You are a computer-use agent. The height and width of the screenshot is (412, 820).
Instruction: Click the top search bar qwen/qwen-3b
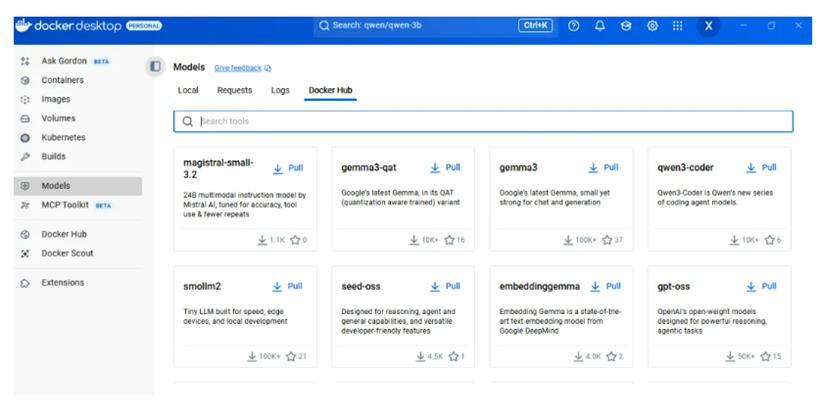pos(434,26)
